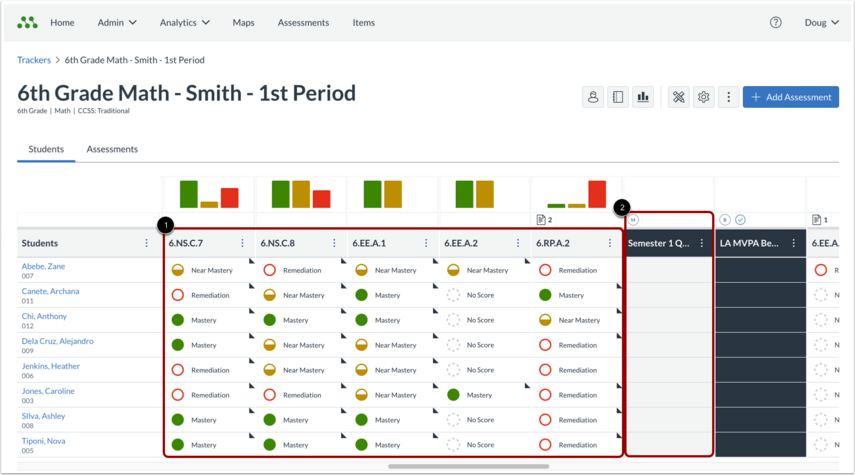Click document icon above last 6.EE.A column
Screen dimensions: 855x475
click(x=816, y=220)
